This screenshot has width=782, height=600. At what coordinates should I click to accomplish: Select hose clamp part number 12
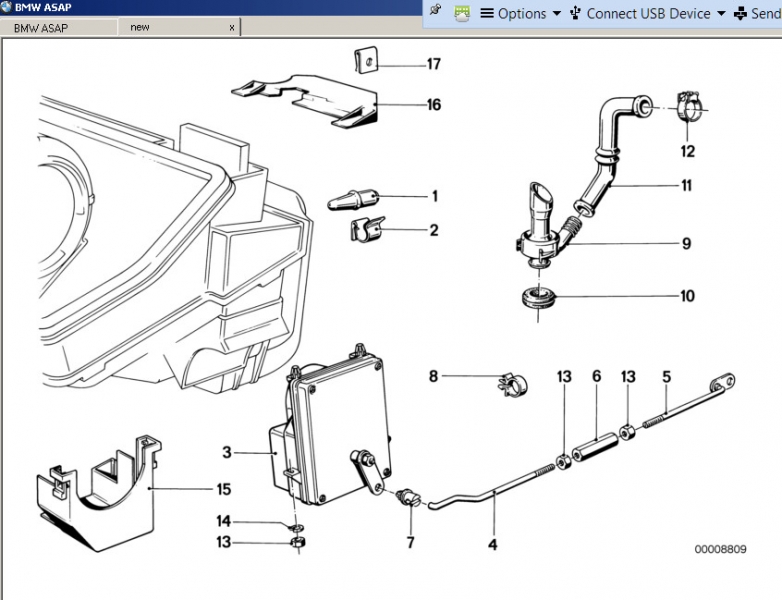point(687,152)
